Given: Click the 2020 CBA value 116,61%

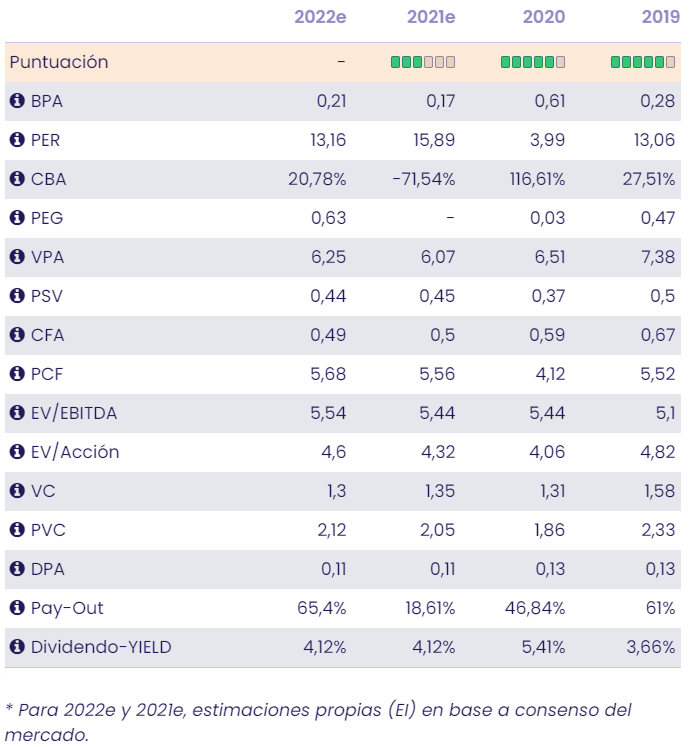Looking at the screenshot, I should click(x=536, y=179).
